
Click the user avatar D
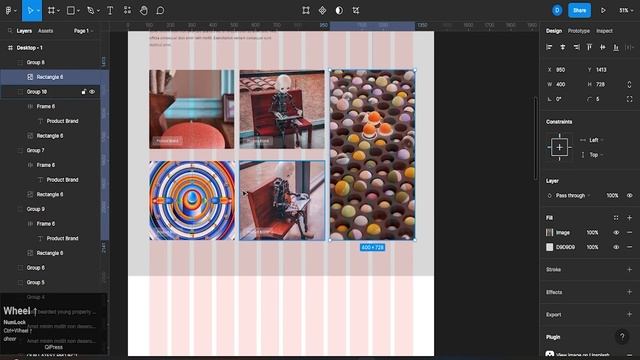tap(557, 11)
